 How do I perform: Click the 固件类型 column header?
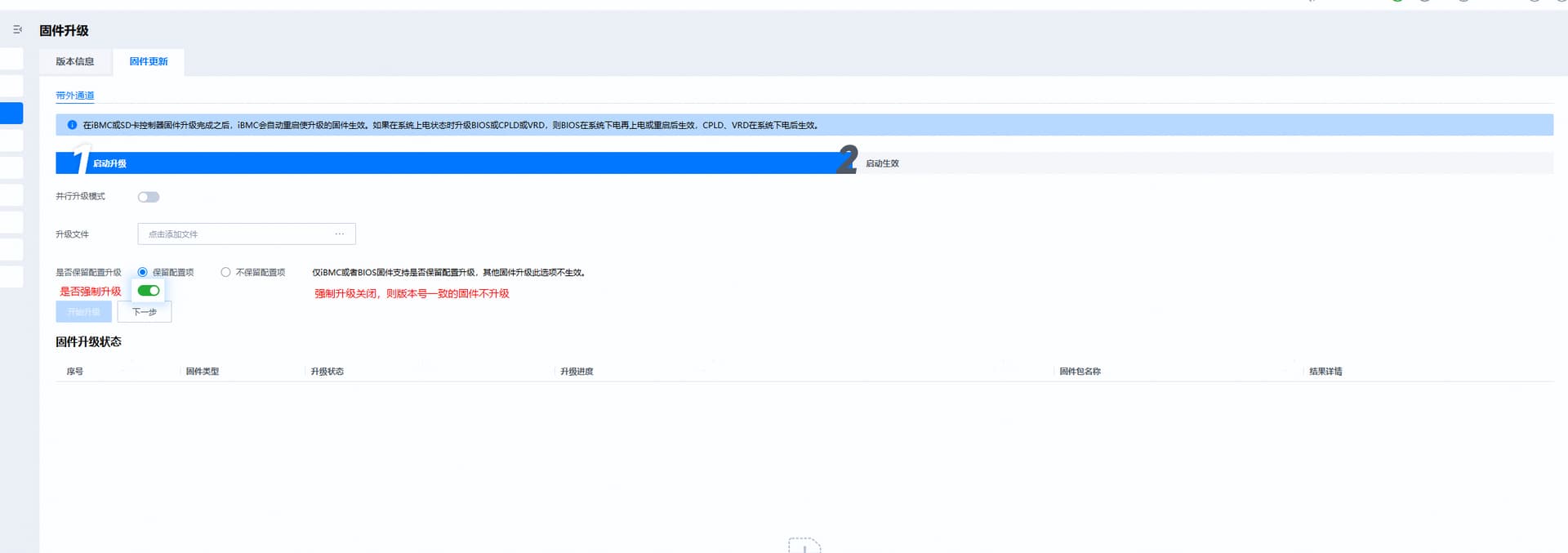(203, 371)
